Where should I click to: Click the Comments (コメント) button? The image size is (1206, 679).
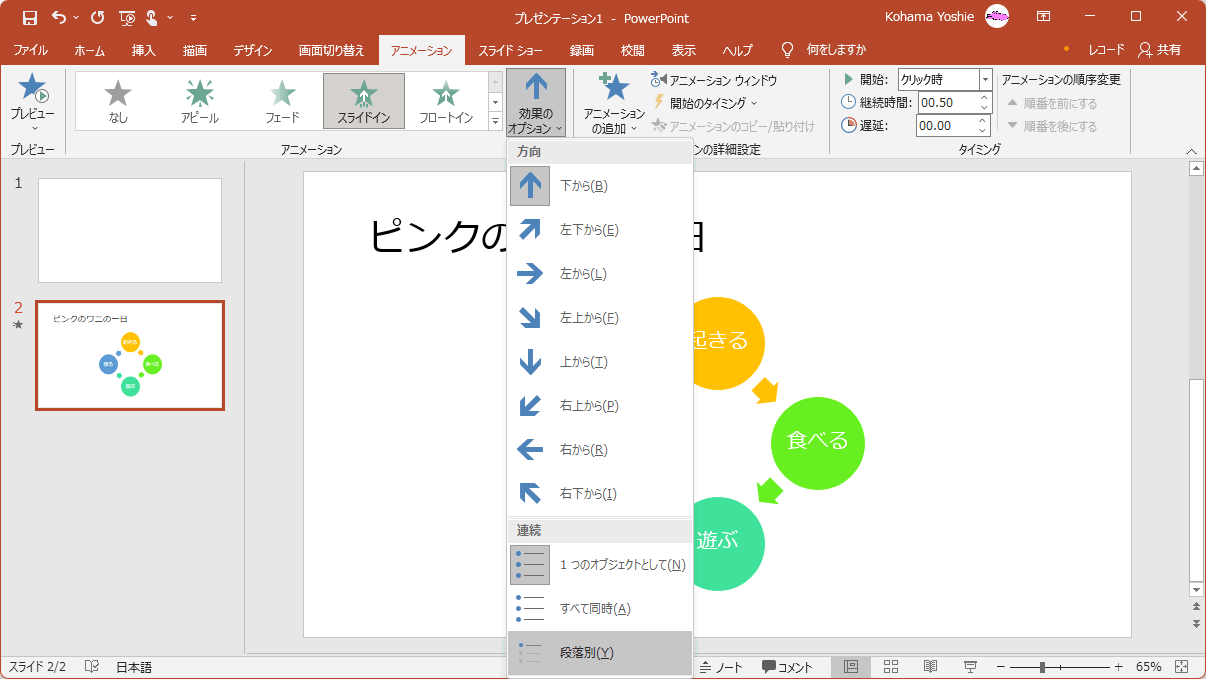pyautogui.click(x=787, y=667)
